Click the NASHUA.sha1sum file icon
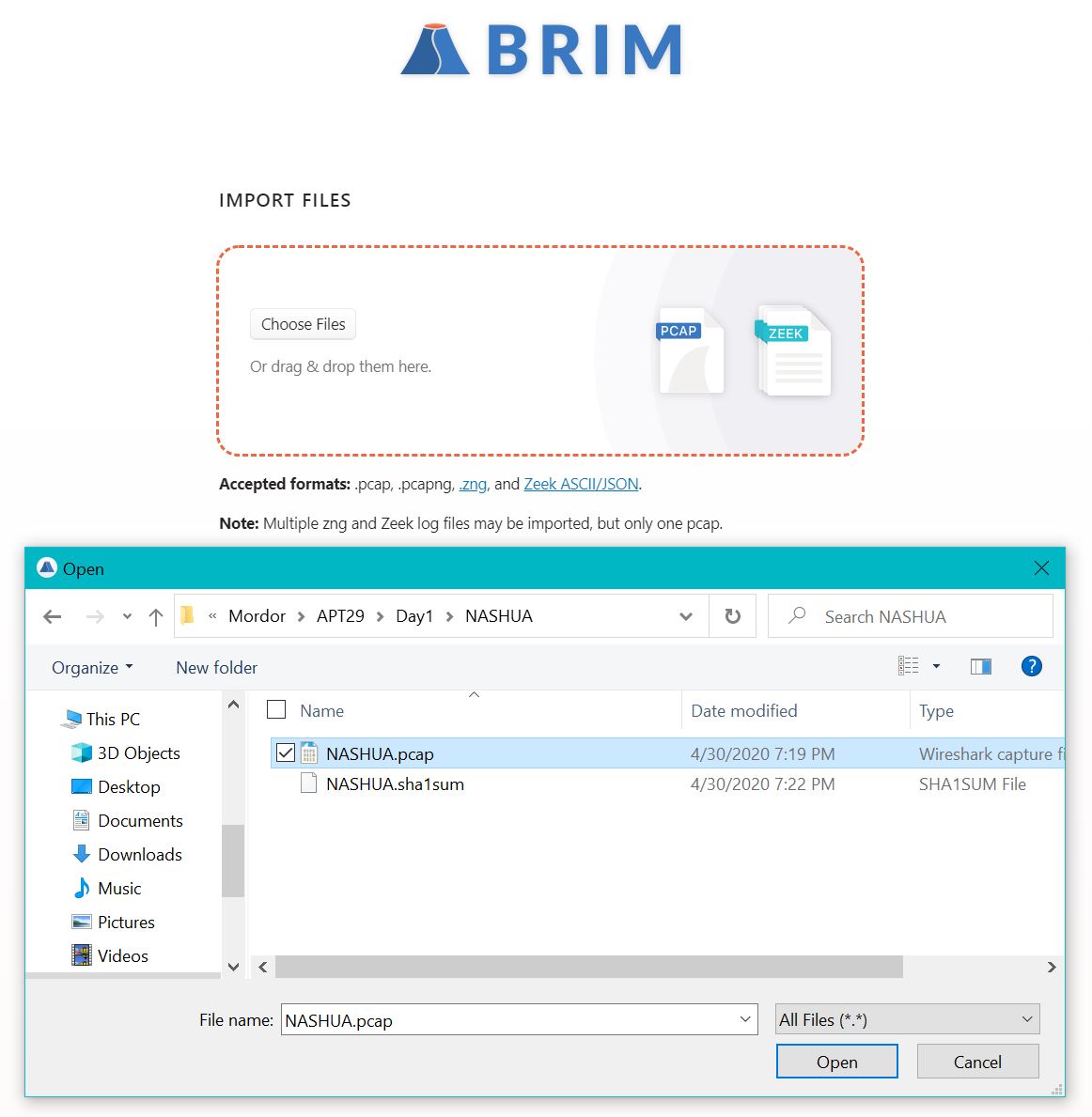1092x1117 pixels. click(x=308, y=783)
